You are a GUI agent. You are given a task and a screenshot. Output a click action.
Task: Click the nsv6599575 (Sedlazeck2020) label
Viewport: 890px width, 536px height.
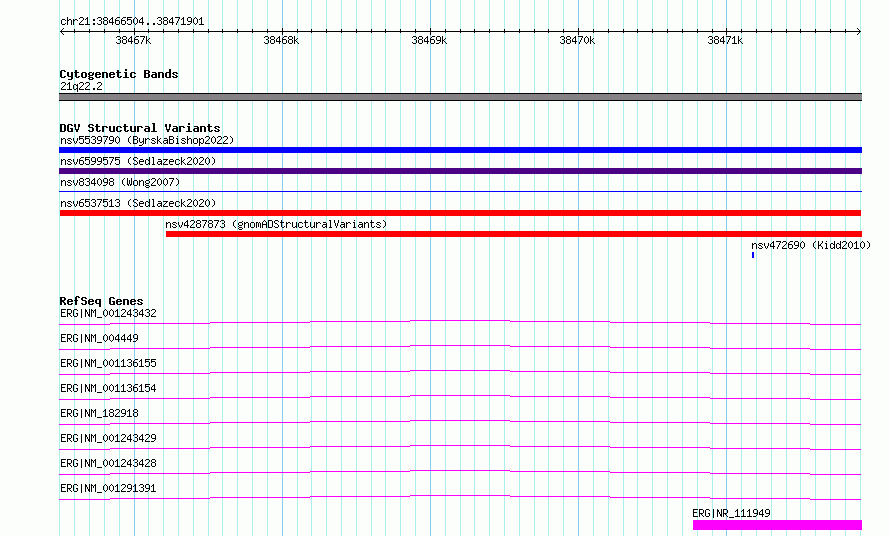pyautogui.click(x=138, y=161)
